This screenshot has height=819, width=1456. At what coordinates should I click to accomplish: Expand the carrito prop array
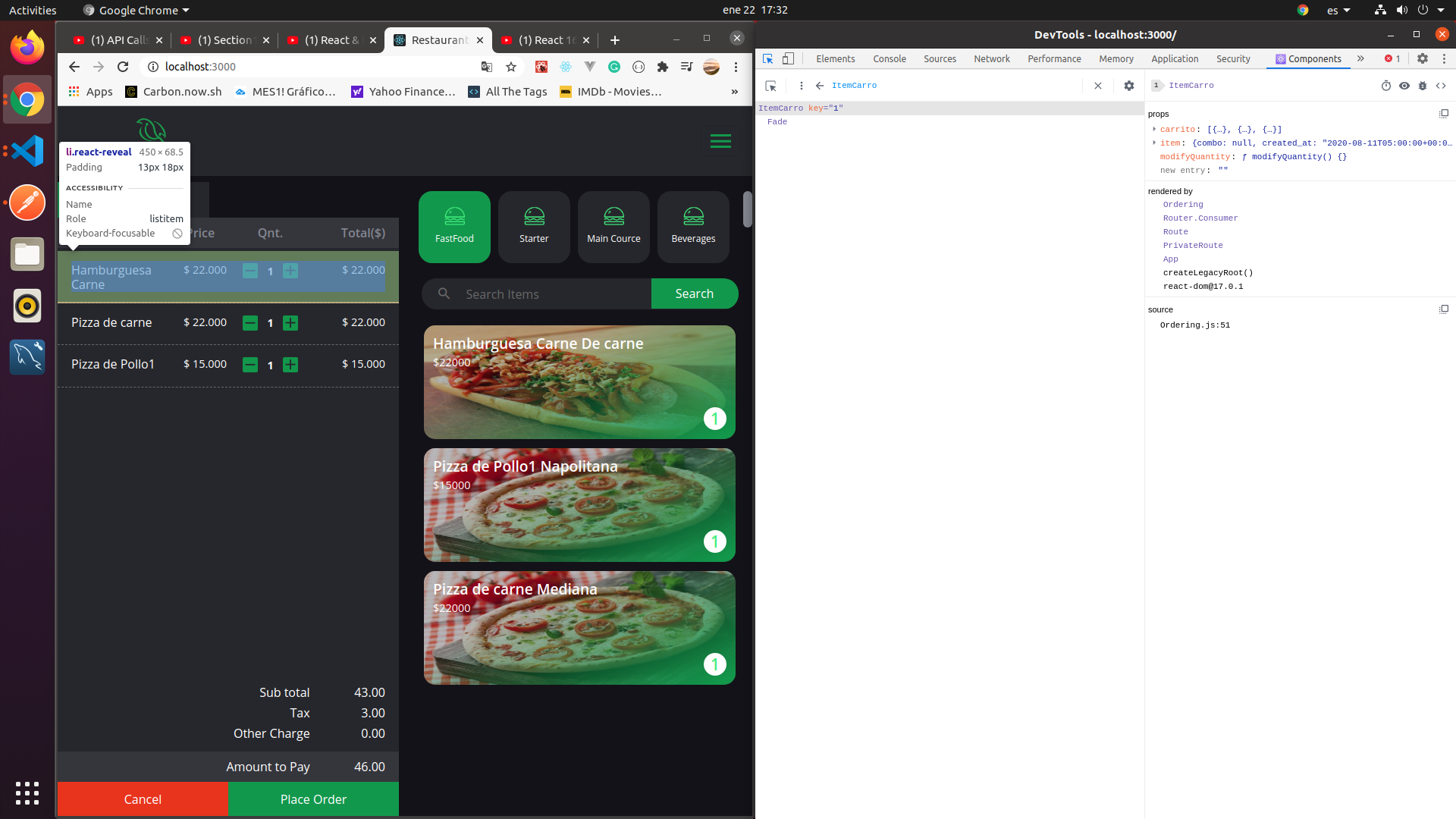[1154, 129]
